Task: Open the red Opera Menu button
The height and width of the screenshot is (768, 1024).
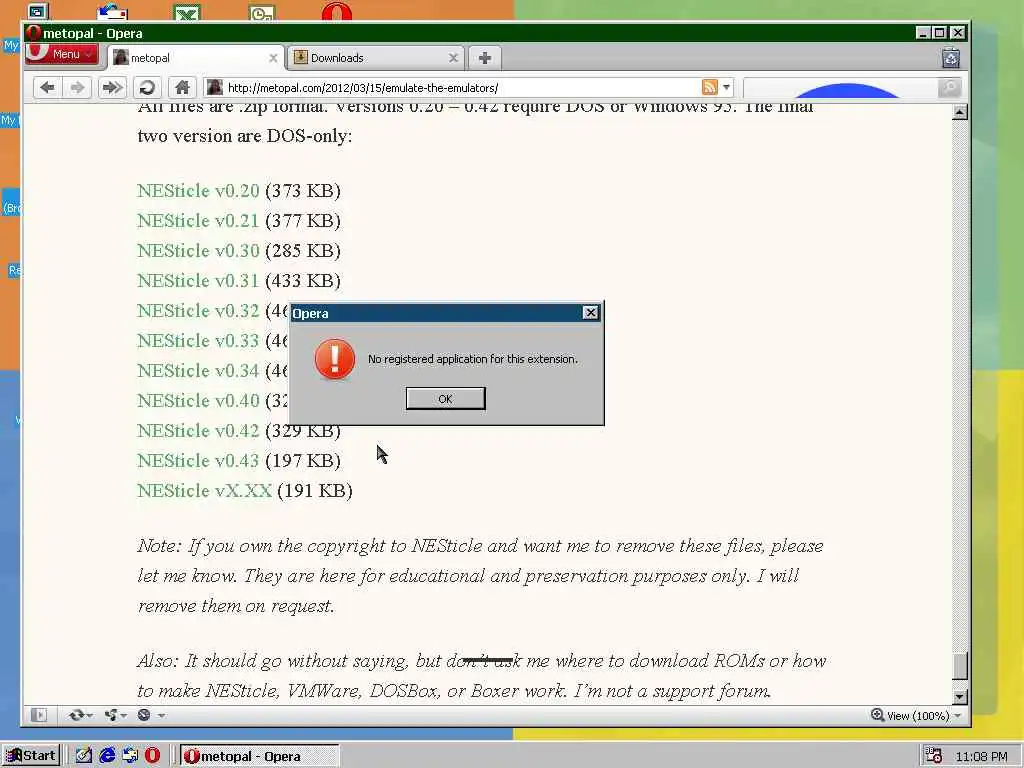Action: 61,54
